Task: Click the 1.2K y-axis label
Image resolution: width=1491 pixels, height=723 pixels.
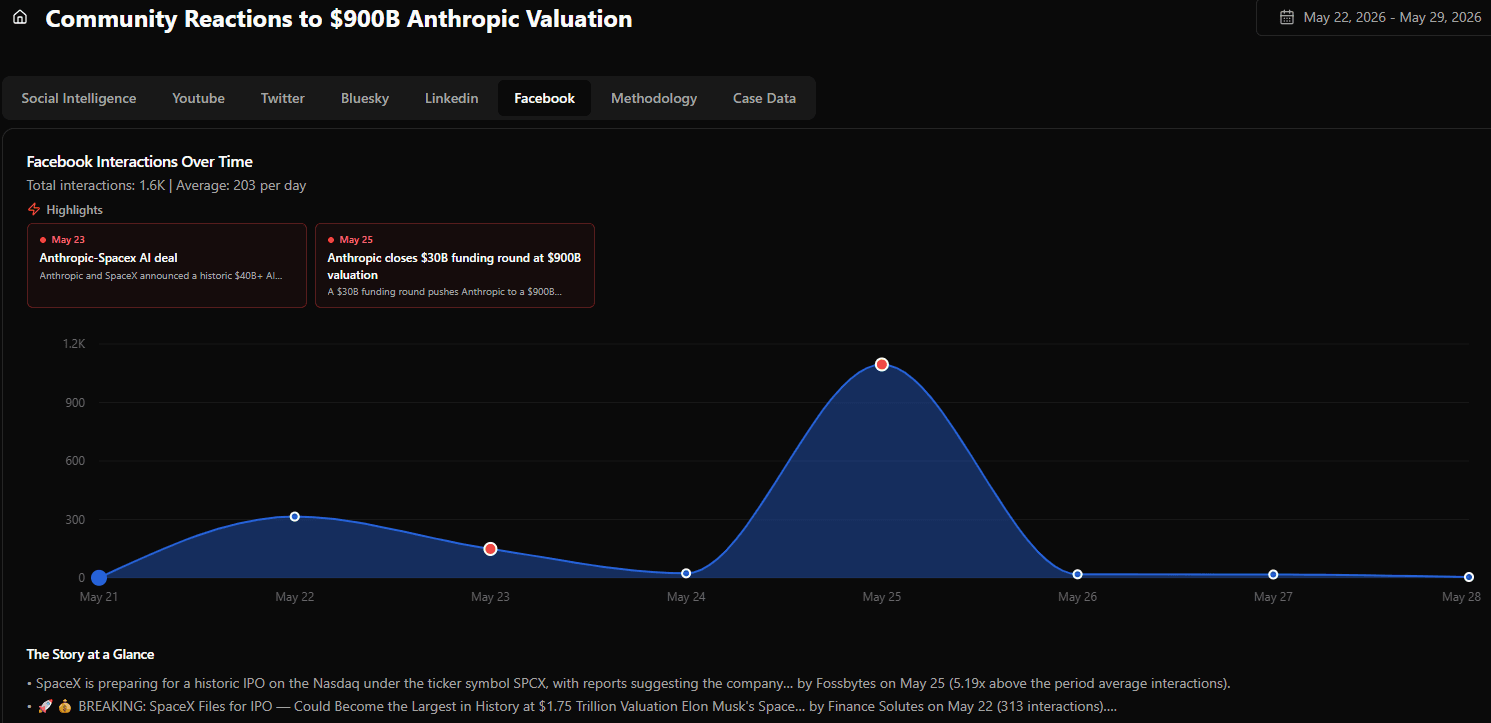Action: click(x=75, y=344)
